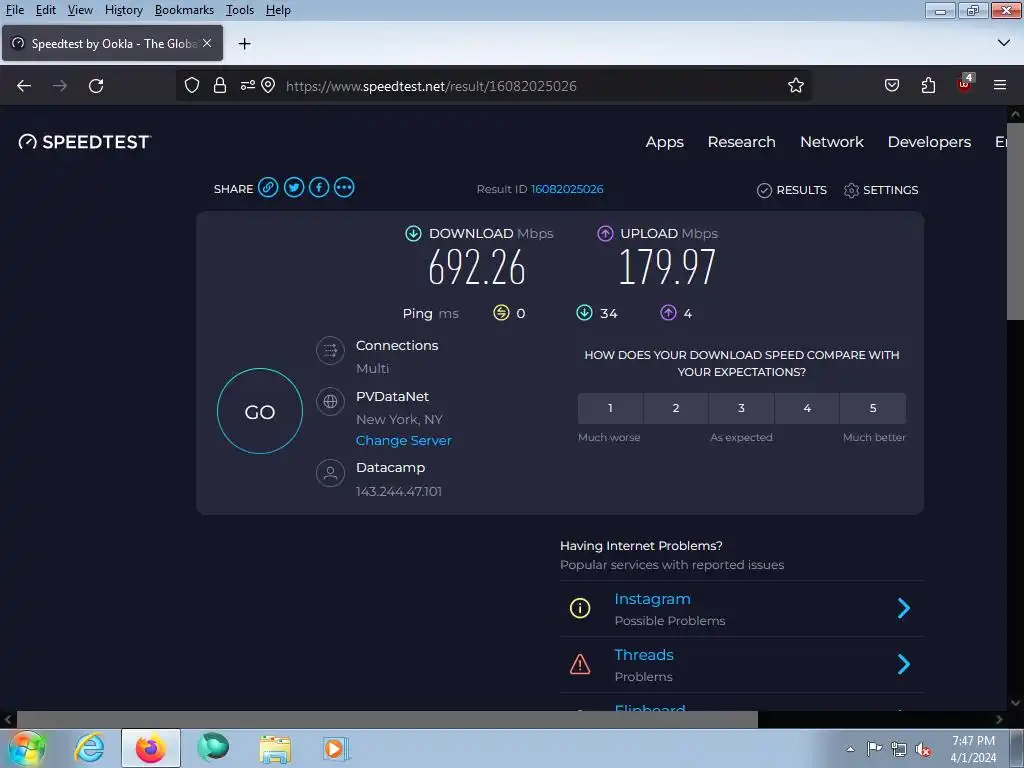Image resolution: width=1024 pixels, height=768 pixels.
Task: Open the Firefox hamburger application menu
Action: click(999, 86)
